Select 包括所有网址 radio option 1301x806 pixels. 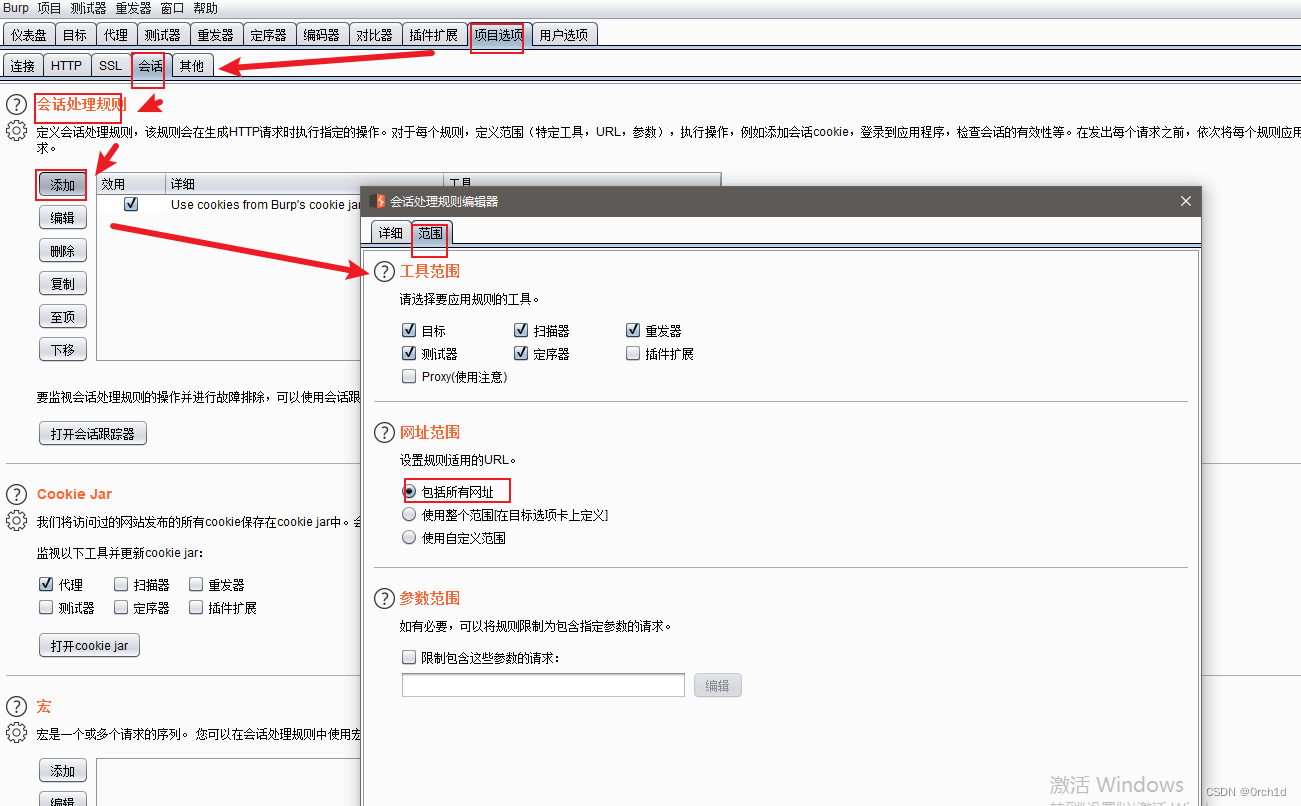409,492
